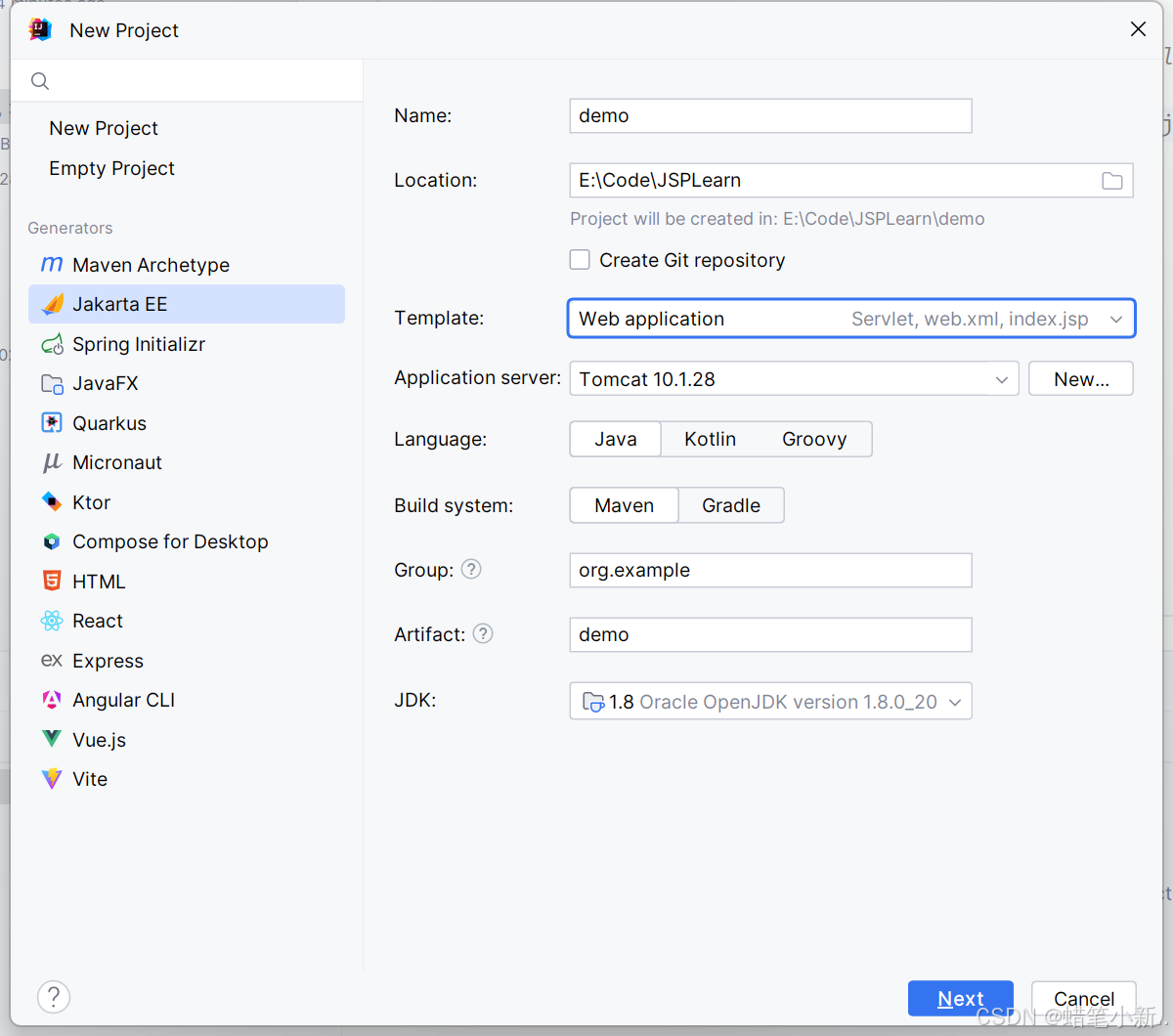Close the New Project dialog
This screenshot has height=1036, width=1173.
[1138, 29]
